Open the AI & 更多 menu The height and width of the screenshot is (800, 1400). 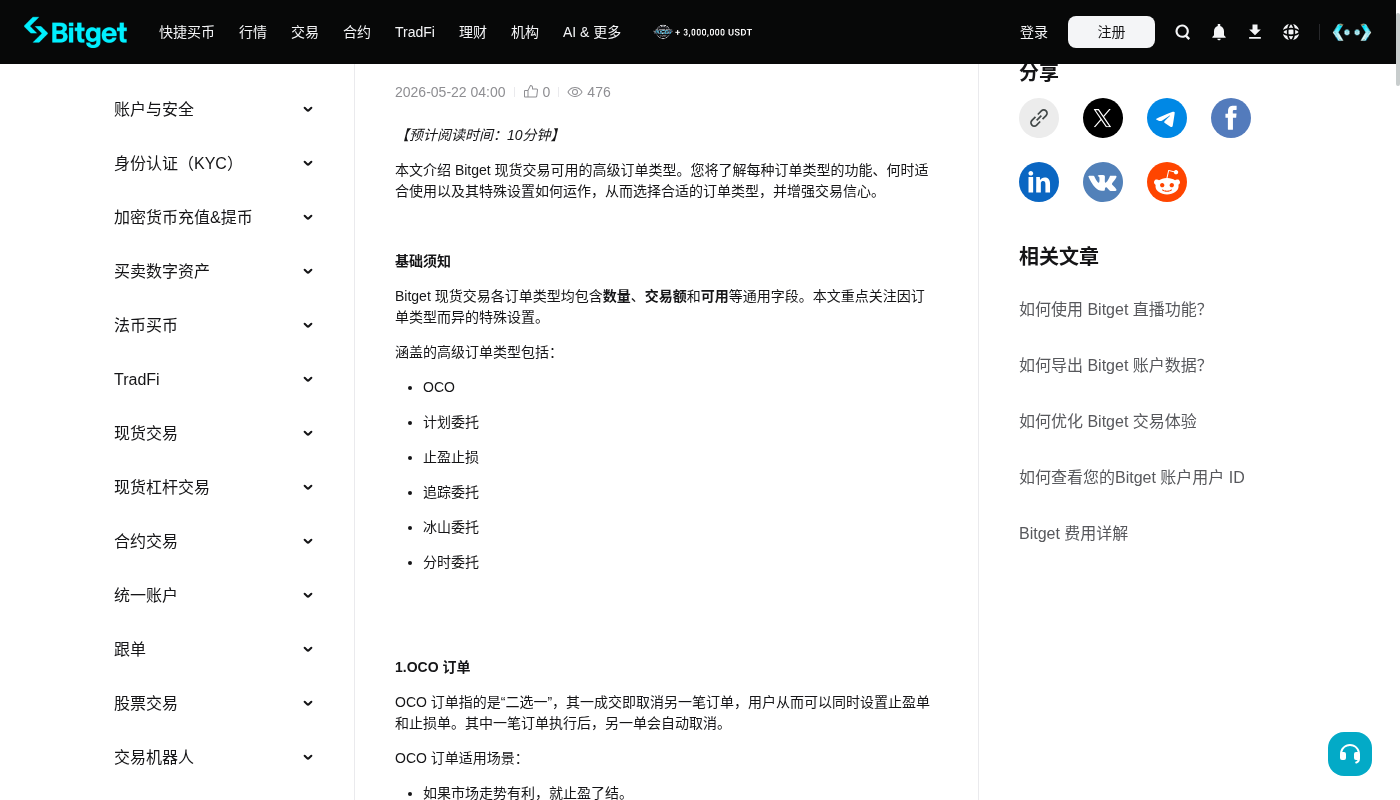coord(592,32)
